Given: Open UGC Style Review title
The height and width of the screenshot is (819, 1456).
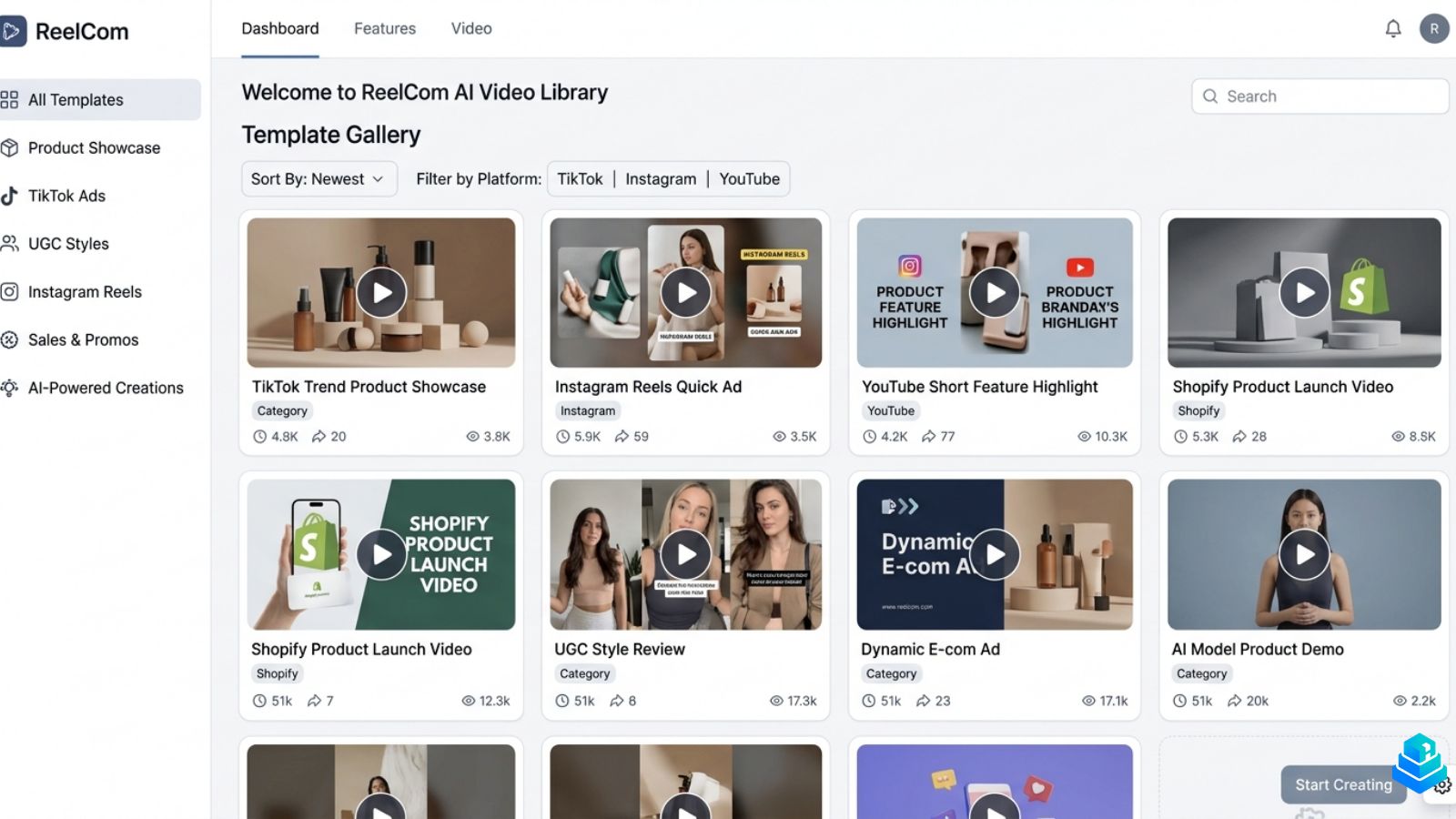Looking at the screenshot, I should [x=620, y=649].
